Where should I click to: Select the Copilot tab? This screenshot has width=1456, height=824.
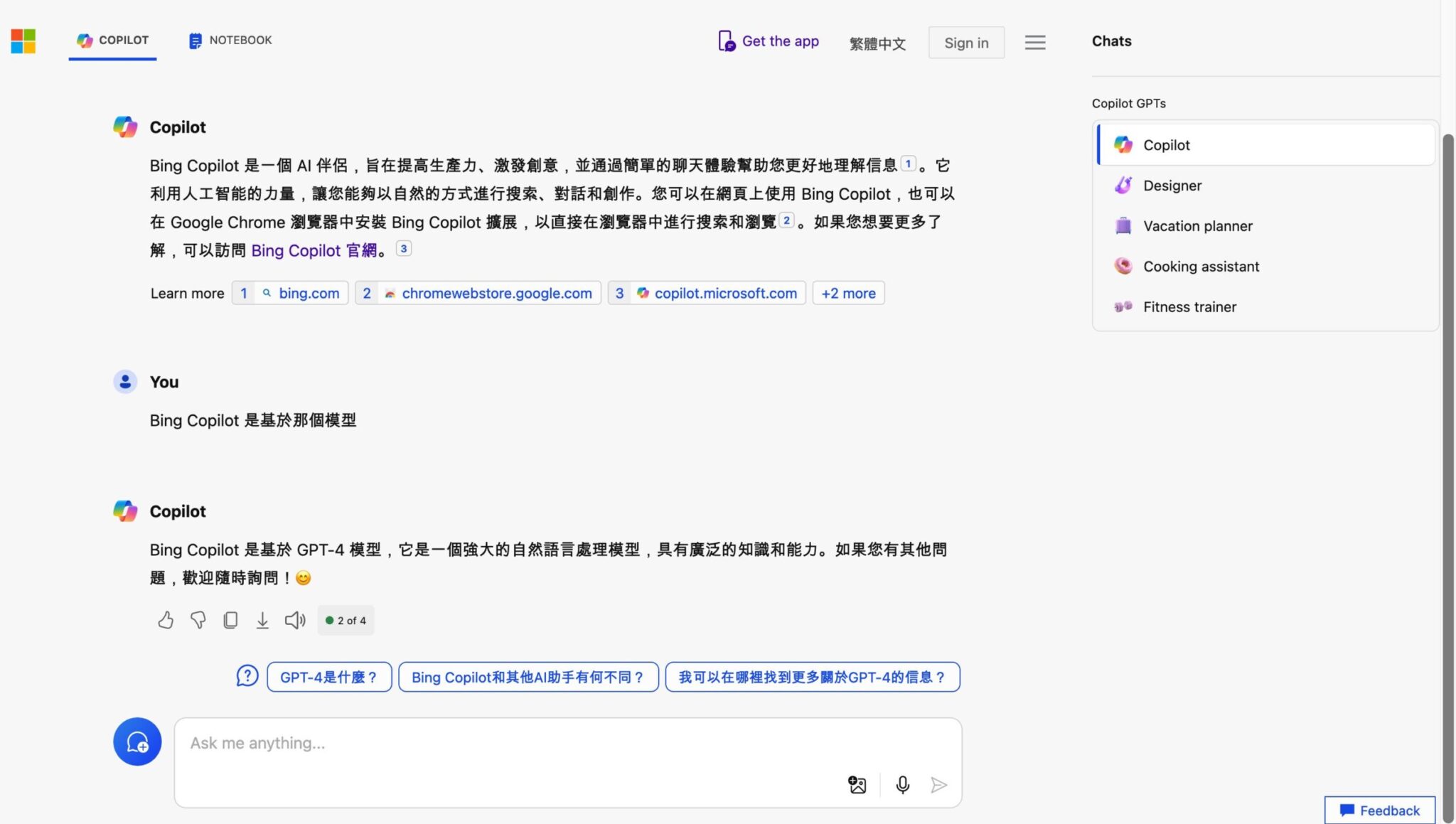113,41
